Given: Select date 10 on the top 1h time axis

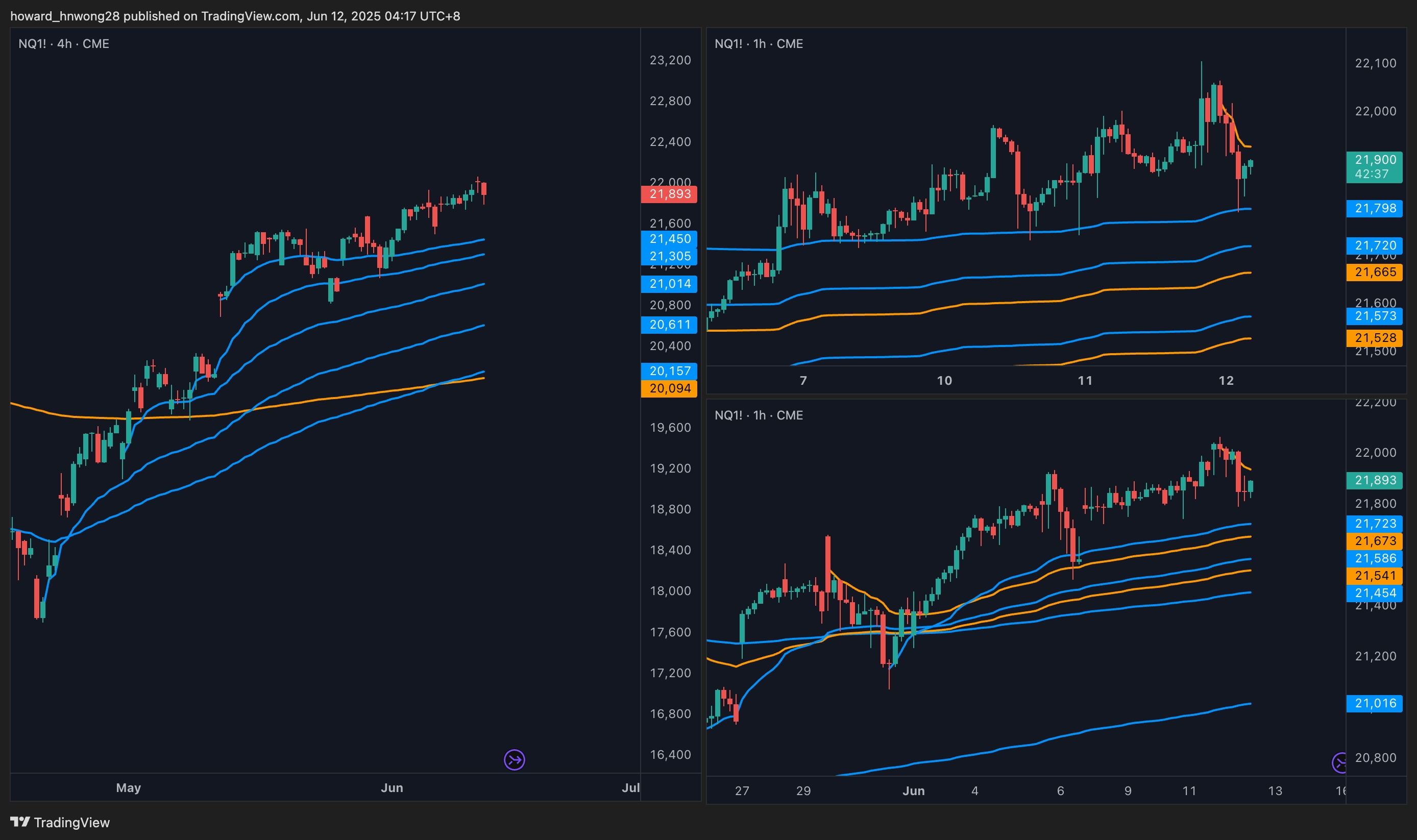Looking at the screenshot, I should (944, 380).
